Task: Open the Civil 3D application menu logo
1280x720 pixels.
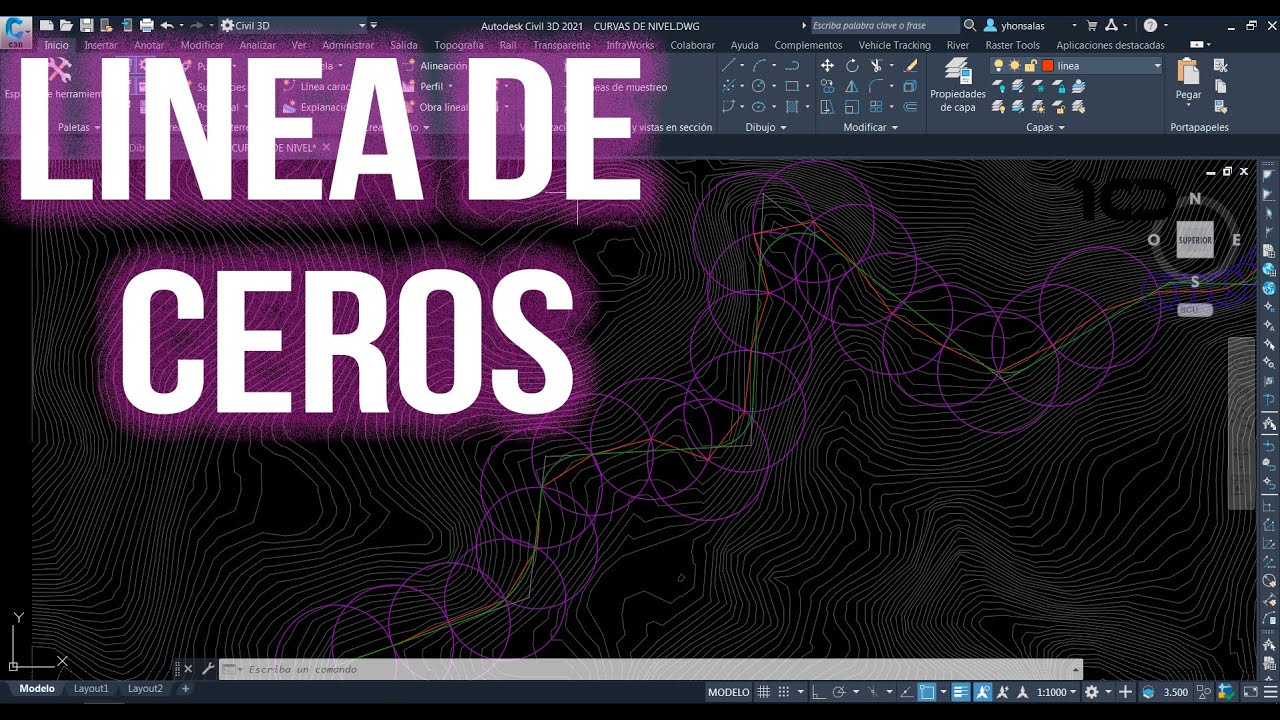Action: (x=16, y=31)
